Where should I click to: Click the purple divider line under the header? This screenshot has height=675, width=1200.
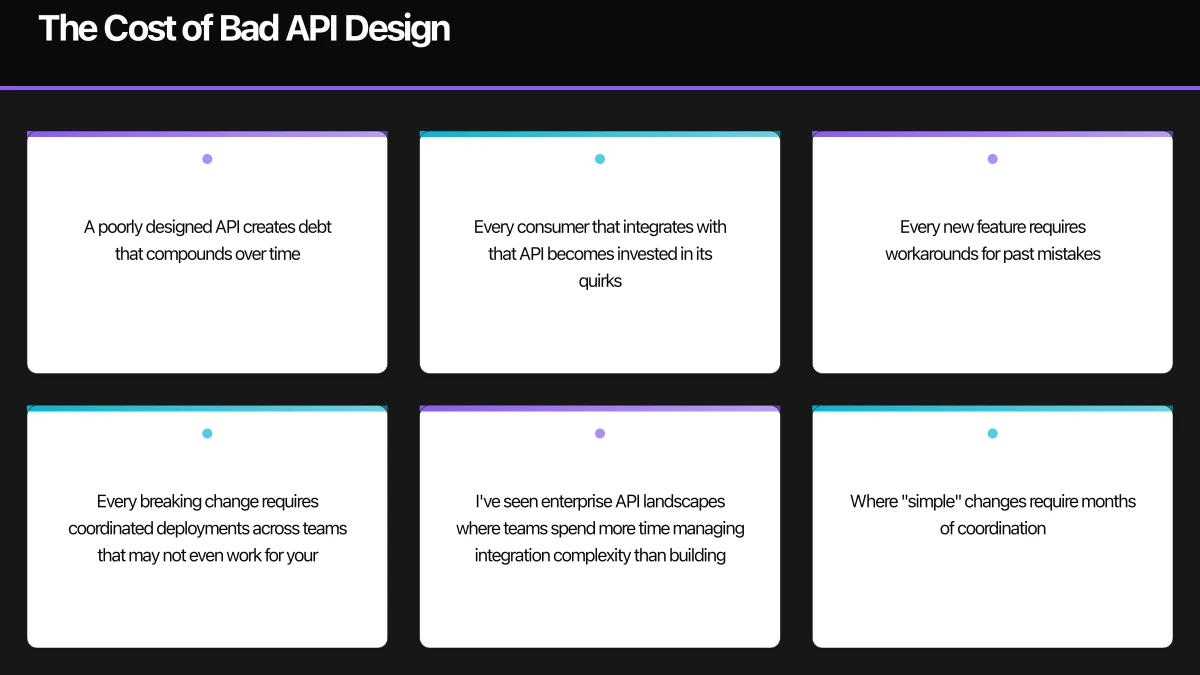pyautogui.click(x=600, y=87)
